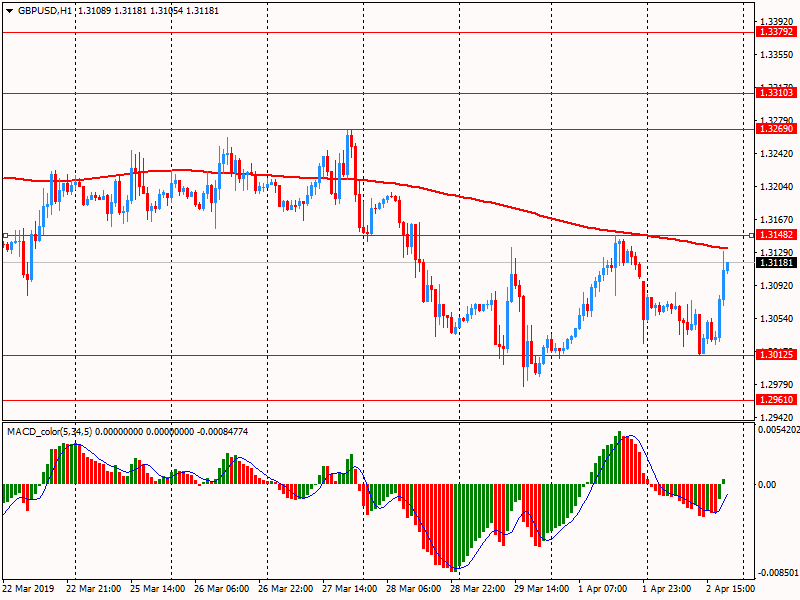Select the square handle on 1.31482 line
Image resolution: width=800 pixels, height=600 pixels.
[x=6, y=235]
